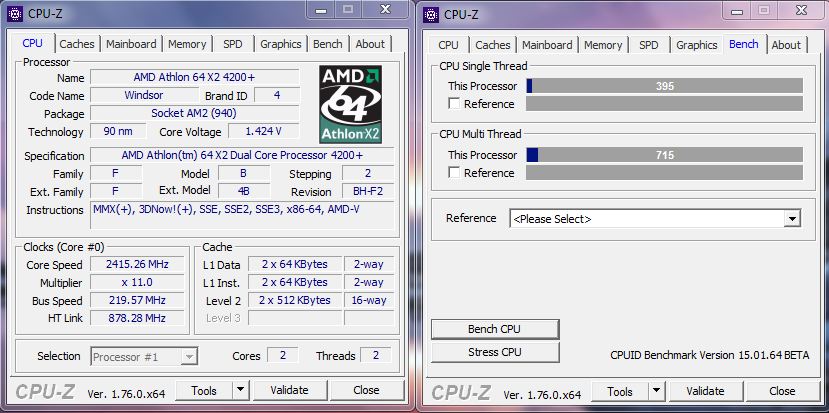Click the Cores value field
The width and height of the screenshot is (829, 413).
283,355
